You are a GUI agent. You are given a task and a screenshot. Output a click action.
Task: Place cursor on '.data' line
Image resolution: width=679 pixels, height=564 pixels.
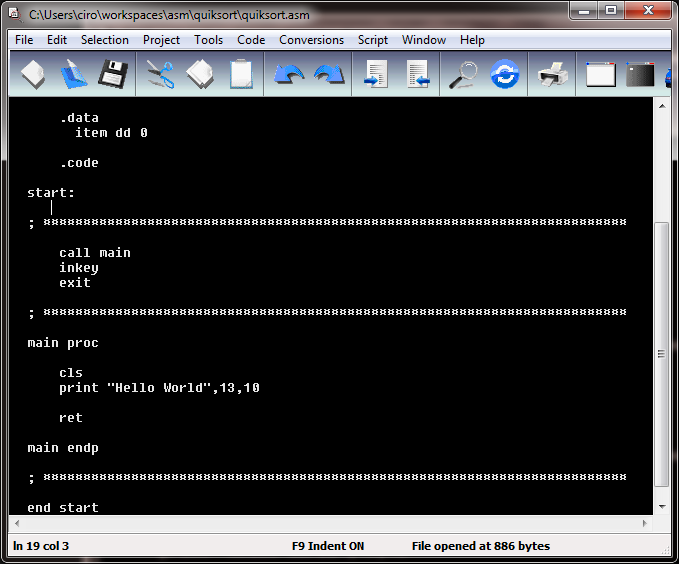tap(79, 118)
